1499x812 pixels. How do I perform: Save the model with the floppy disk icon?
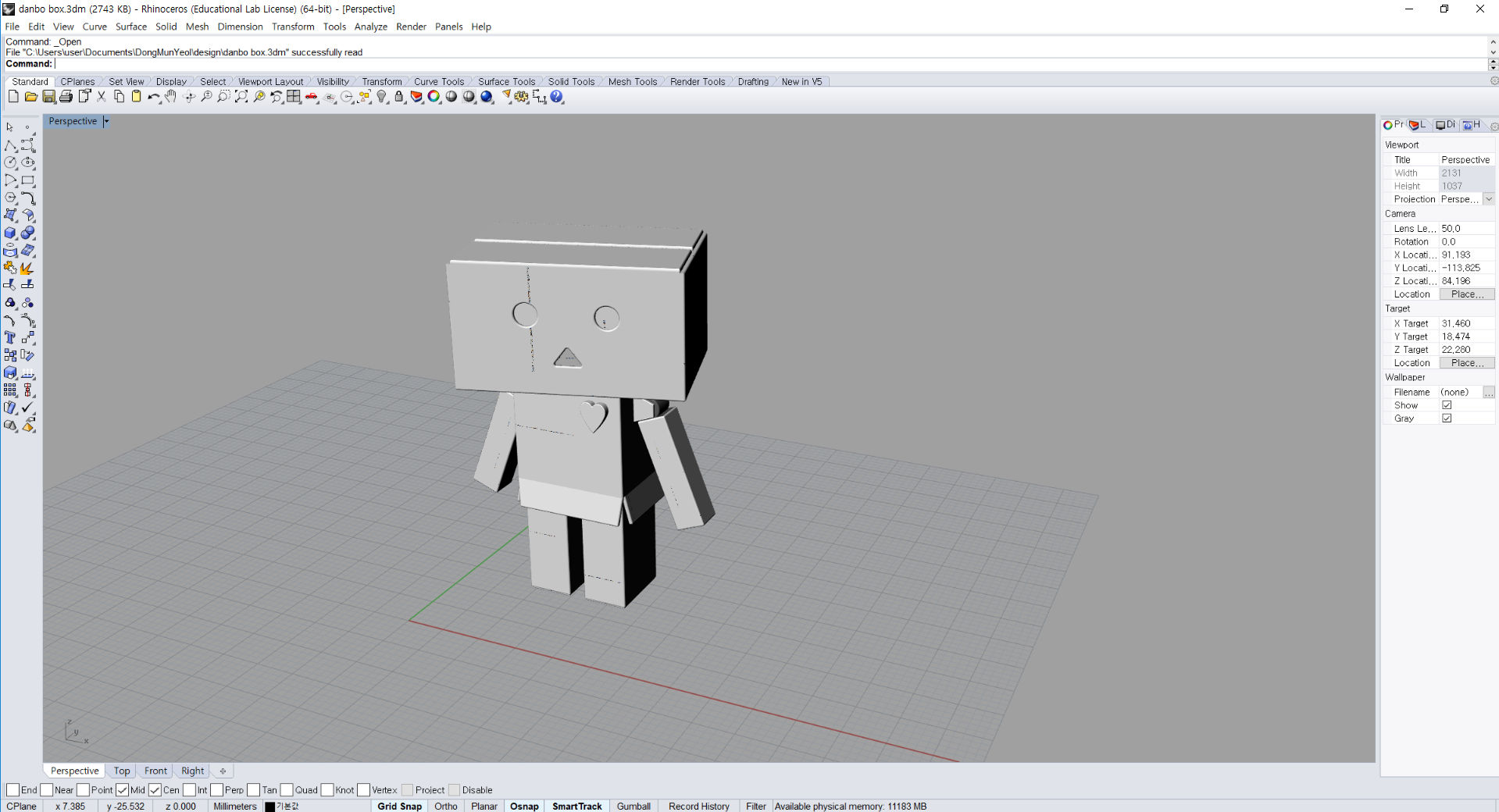point(49,97)
